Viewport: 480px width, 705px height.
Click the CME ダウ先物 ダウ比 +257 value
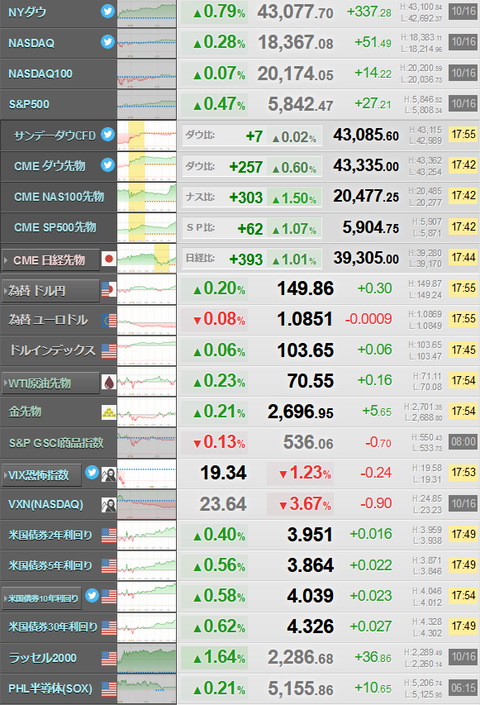coord(246,167)
